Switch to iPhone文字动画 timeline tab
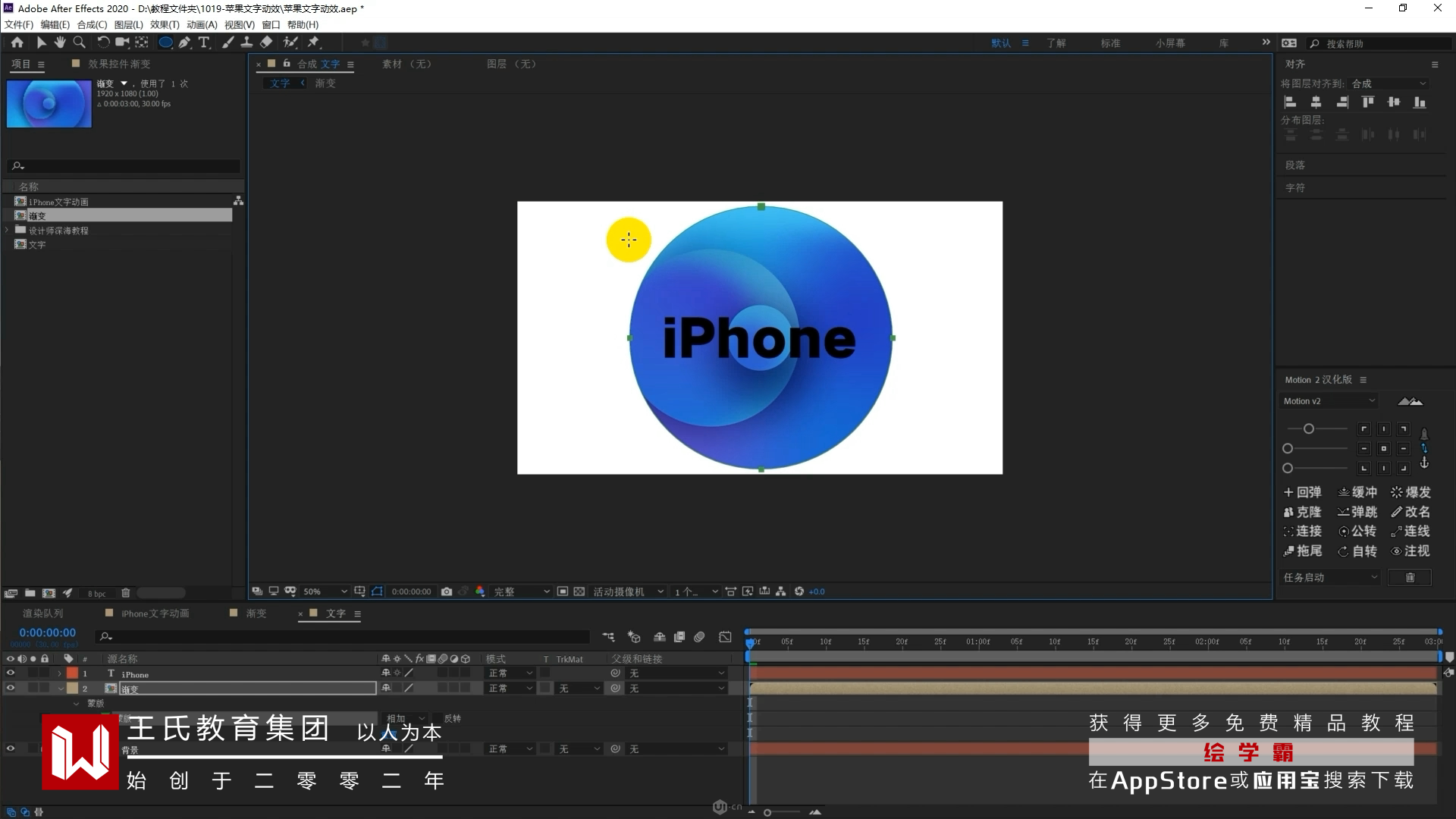 [155, 613]
